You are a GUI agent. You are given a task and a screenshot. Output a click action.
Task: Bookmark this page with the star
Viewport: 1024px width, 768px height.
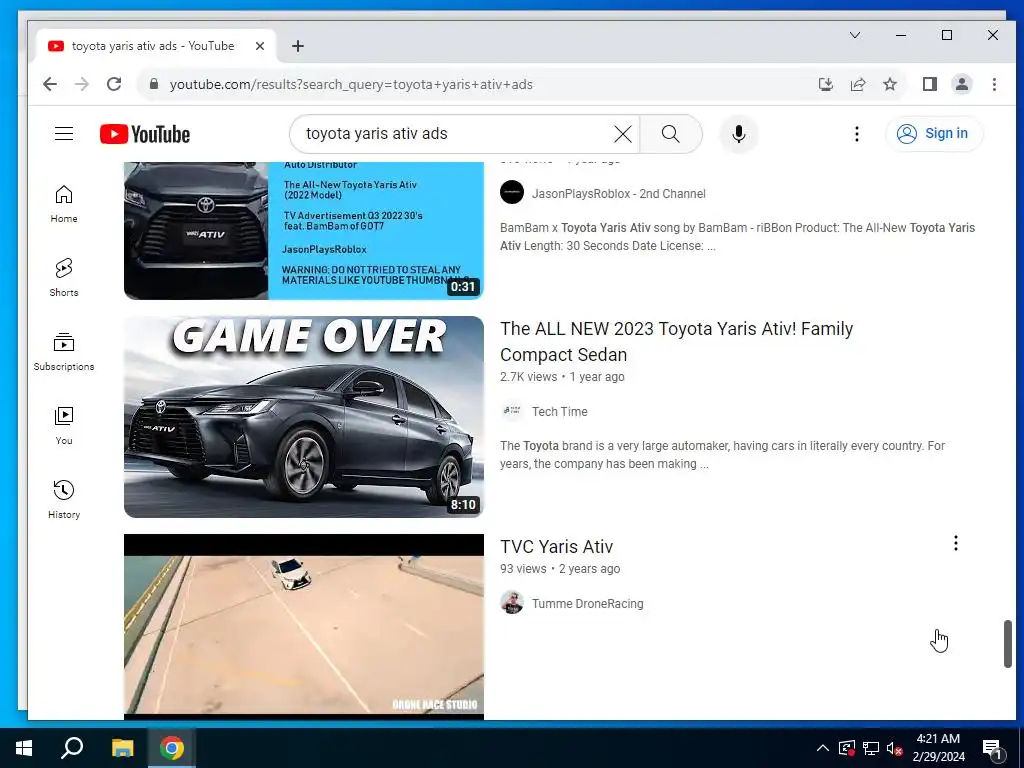[890, 84]
